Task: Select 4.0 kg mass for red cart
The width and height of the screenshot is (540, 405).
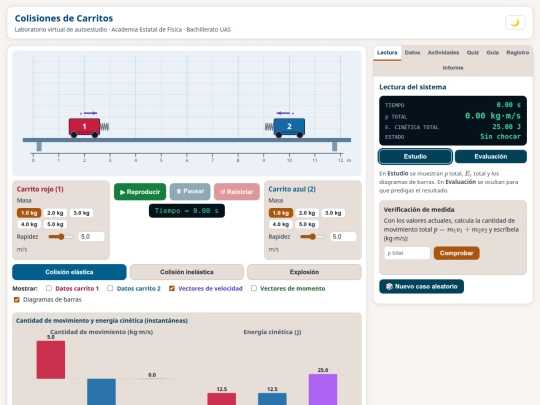Action: pos(29,224)
